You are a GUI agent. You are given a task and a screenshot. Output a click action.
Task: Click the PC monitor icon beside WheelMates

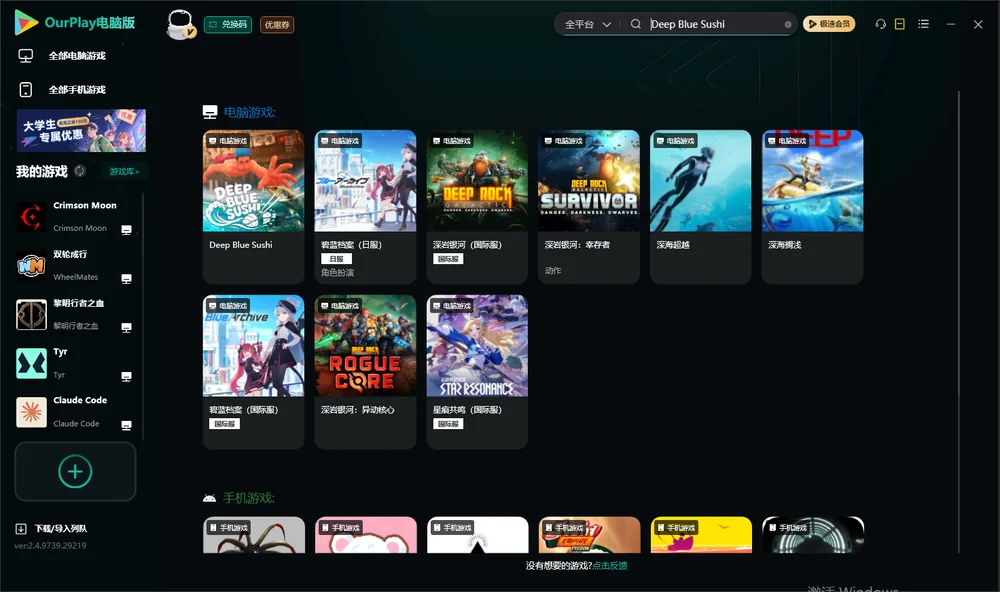click(126, 279)
